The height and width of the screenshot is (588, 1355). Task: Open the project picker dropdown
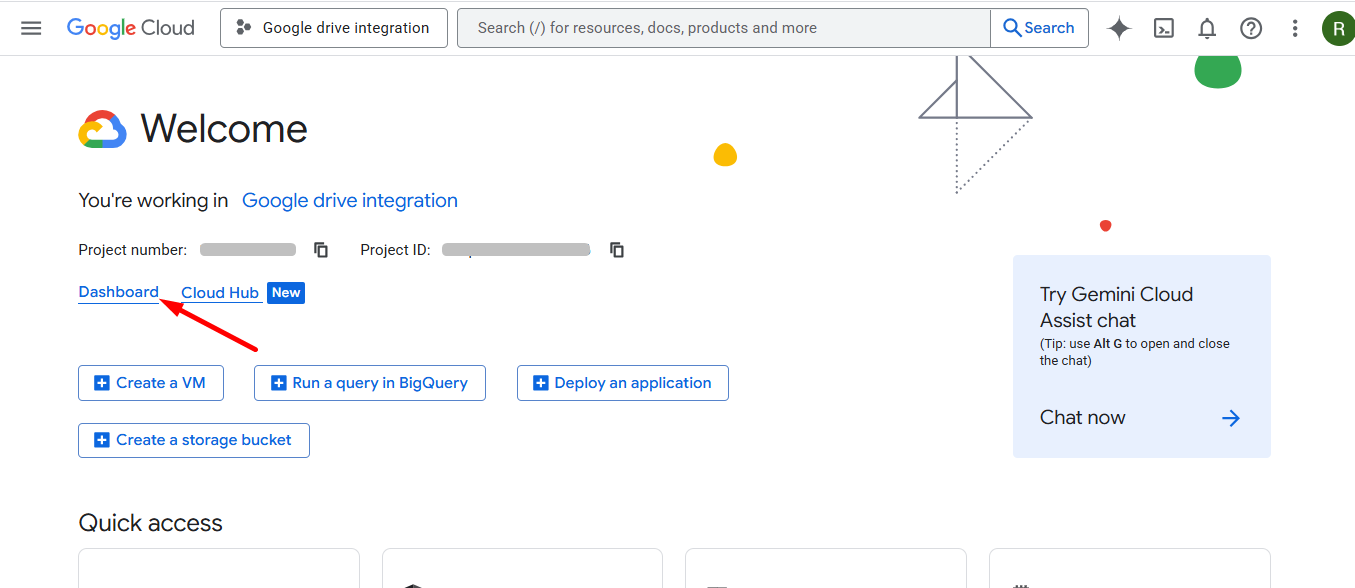click(x=334, y=28)
